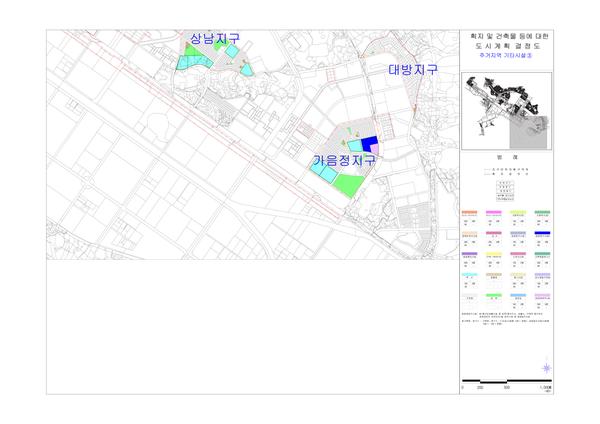
Task: Select the cyan legend swatch
Action: [470, 275]
